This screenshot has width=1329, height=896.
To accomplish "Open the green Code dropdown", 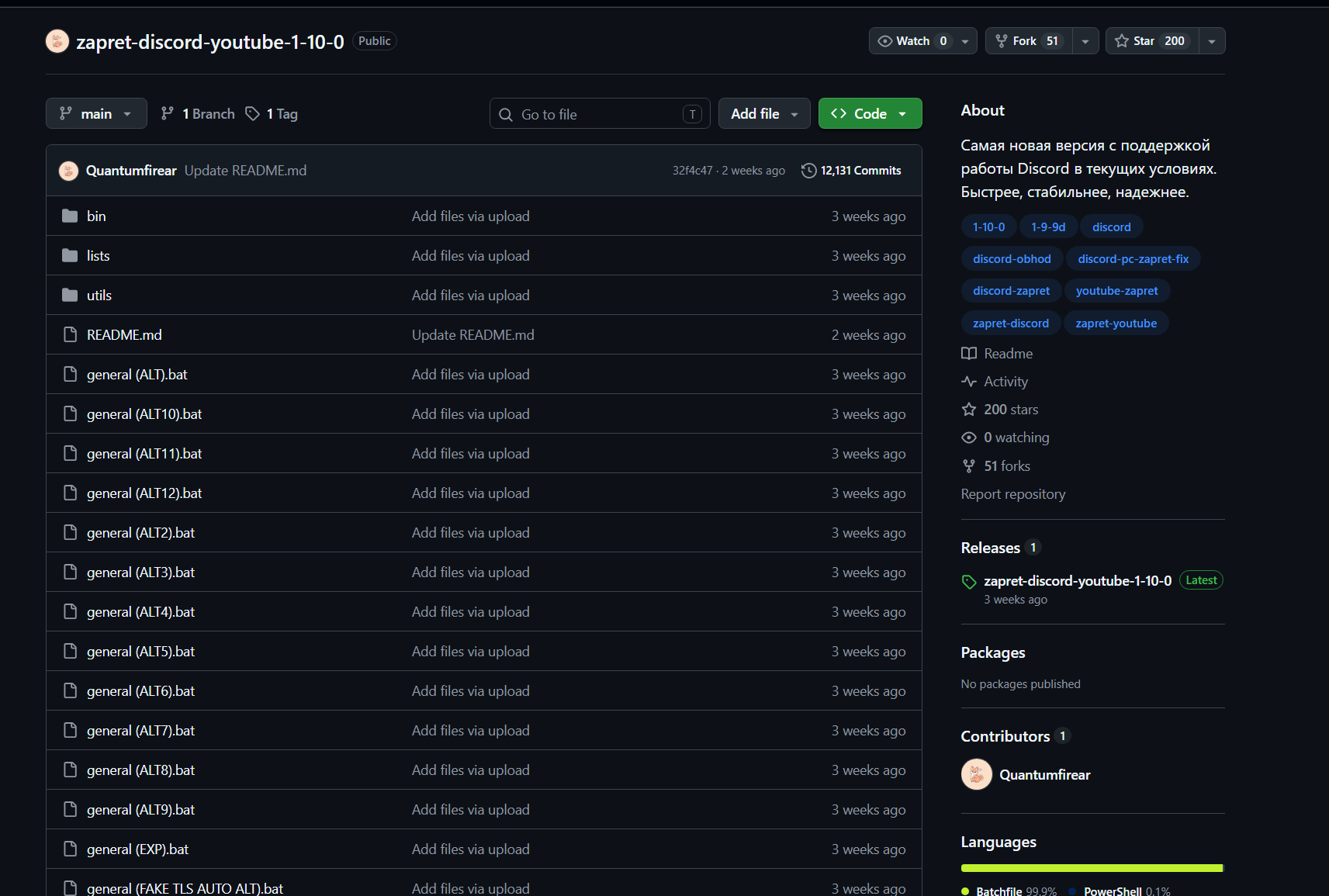I will (x=870, y=113).
